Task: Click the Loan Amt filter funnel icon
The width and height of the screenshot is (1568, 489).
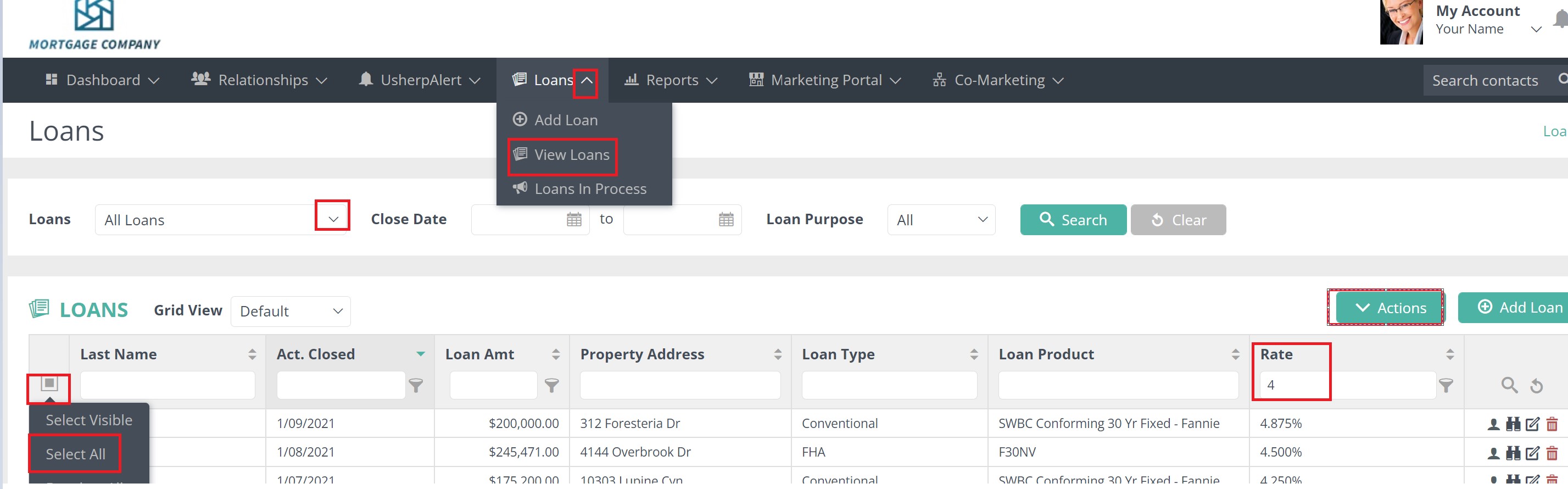Action: pos(551,385)
